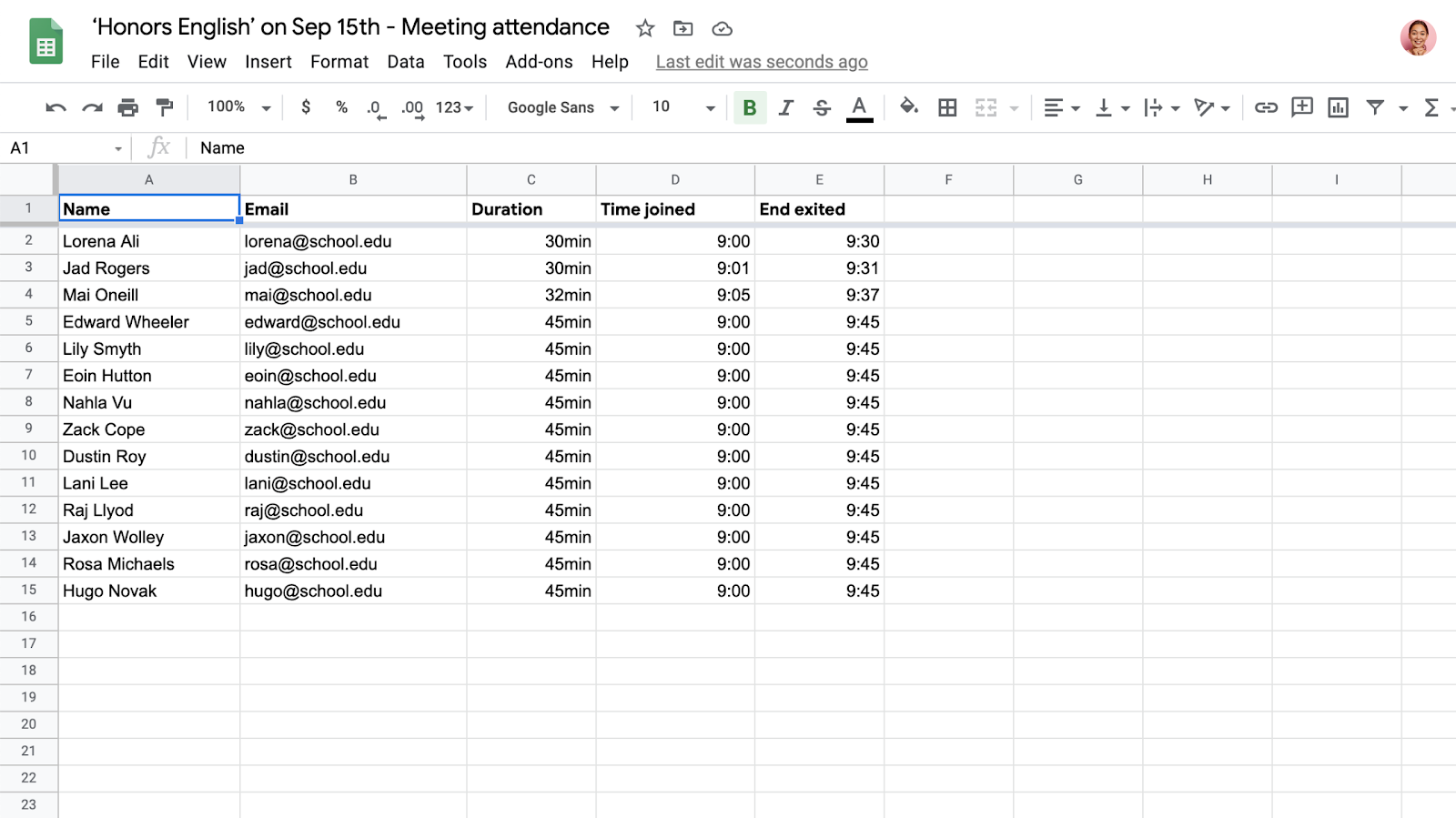Star this spreadsheet document
Image resolution: width=1456 pixels, height=818 pixels.
[x=645, y=28]
